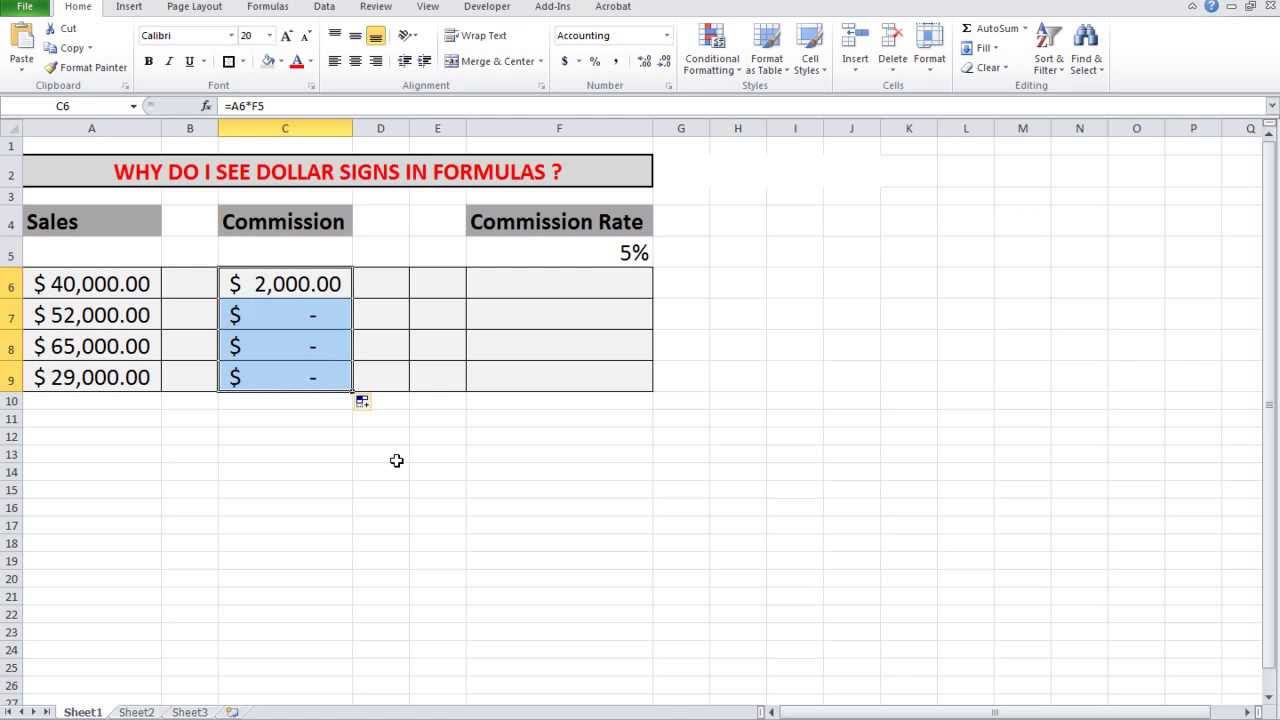
Task: Click the Insert cells icon
Action: tap(855, 38)
